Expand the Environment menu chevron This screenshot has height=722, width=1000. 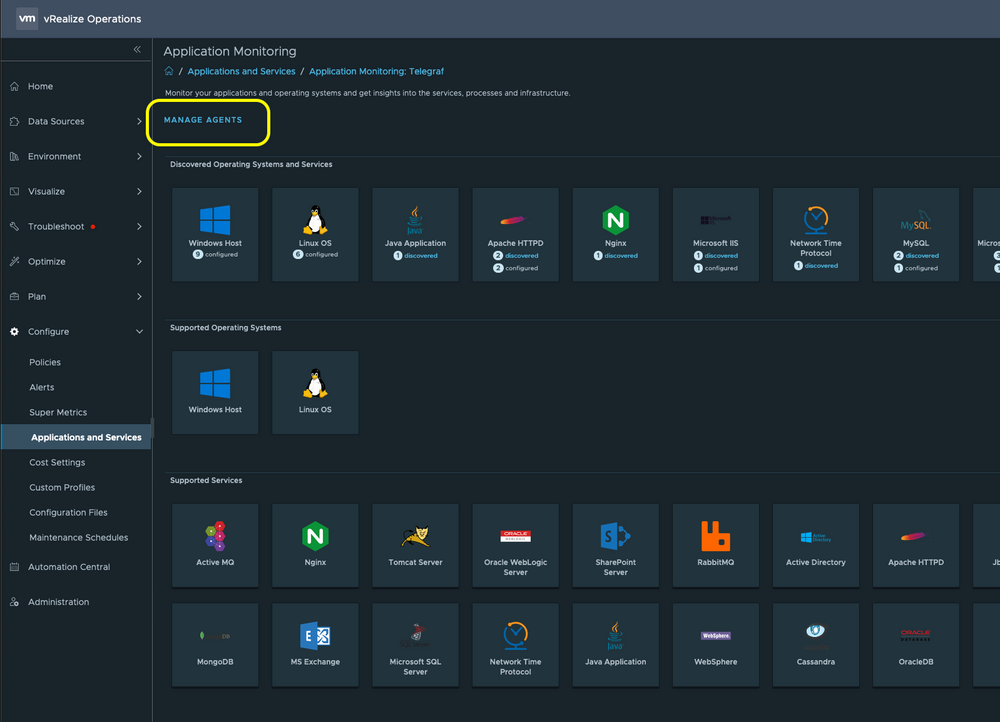click(x=139, y=156)
